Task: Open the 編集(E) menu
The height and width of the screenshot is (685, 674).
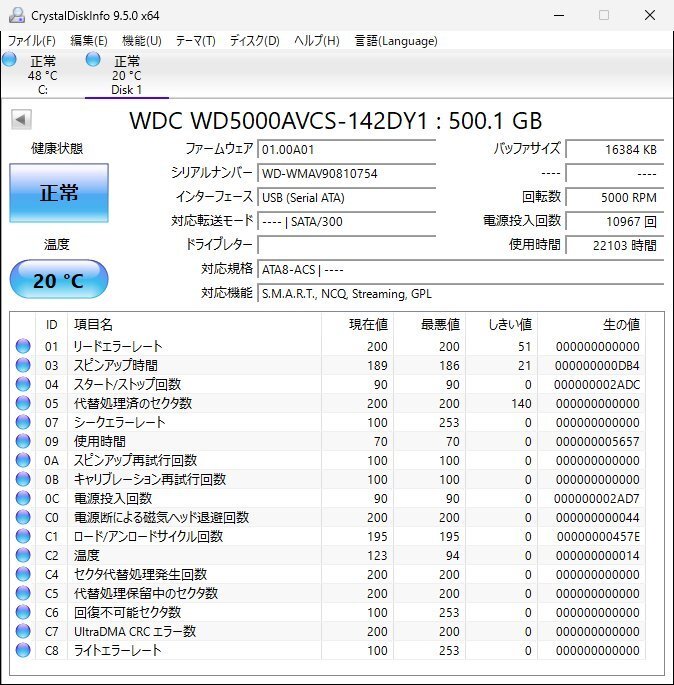Action: tap(89, 41)
